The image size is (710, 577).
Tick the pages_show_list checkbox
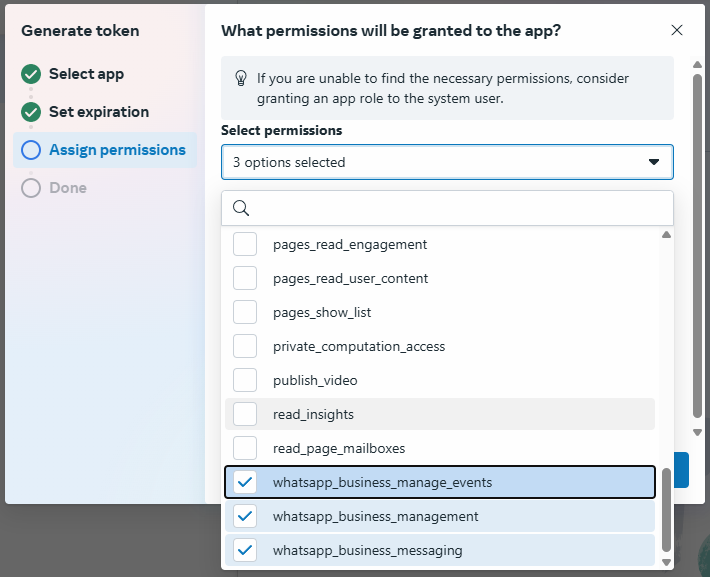coord(245,312)
